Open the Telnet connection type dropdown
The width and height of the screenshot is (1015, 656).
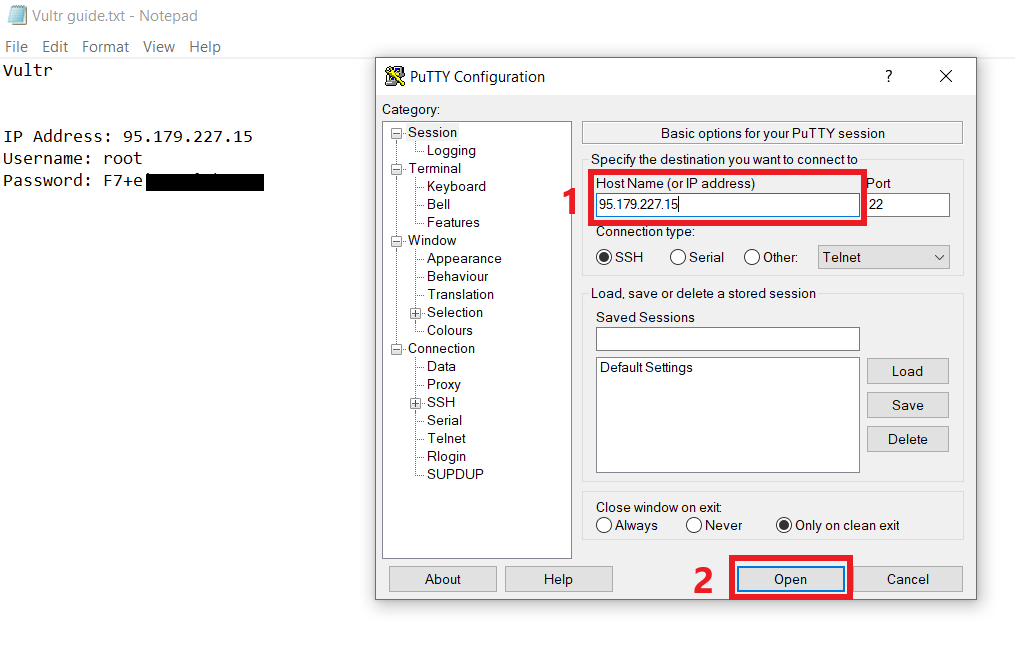point(884,257)
